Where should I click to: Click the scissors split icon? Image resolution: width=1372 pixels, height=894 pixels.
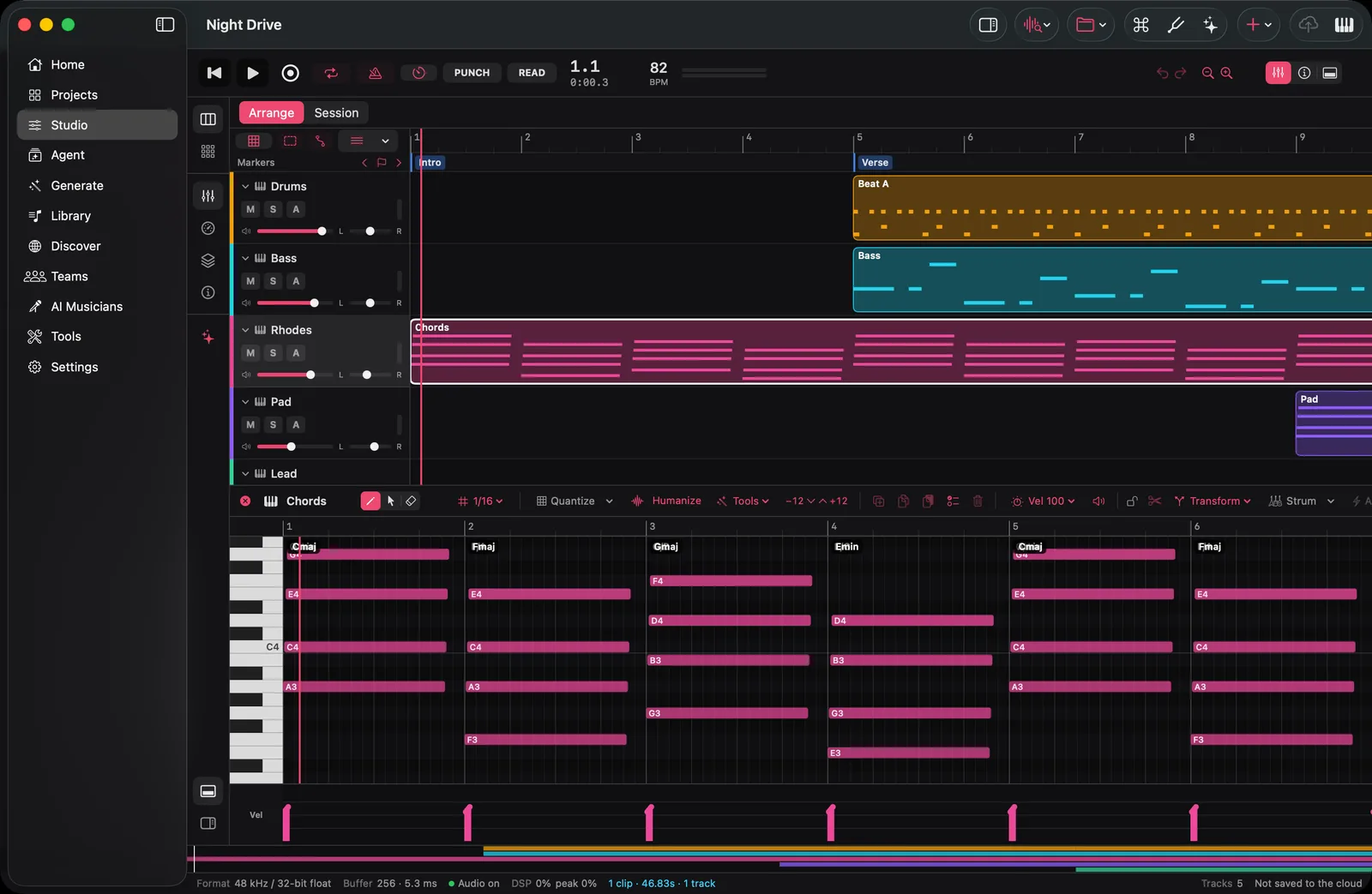1155,501
